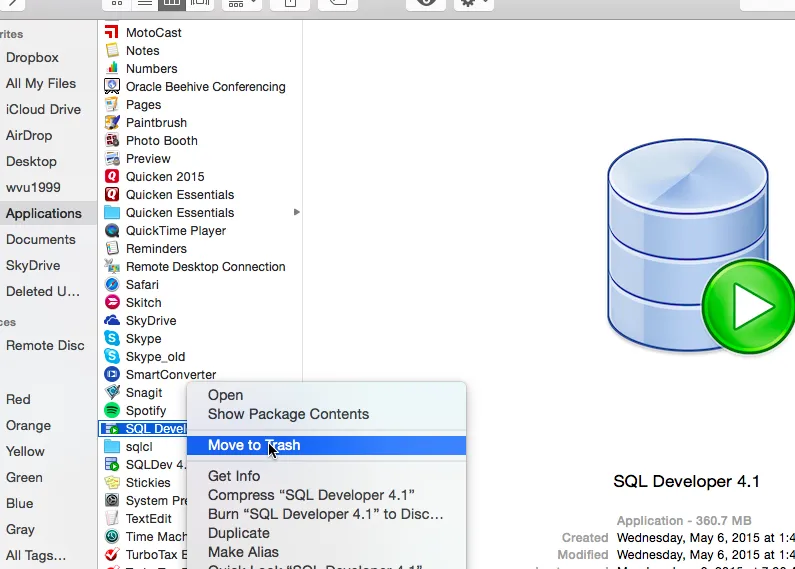This screenshot has height=569, width=795.
Task: Select the Orange tag in sidebar
Action: [28, 425]
